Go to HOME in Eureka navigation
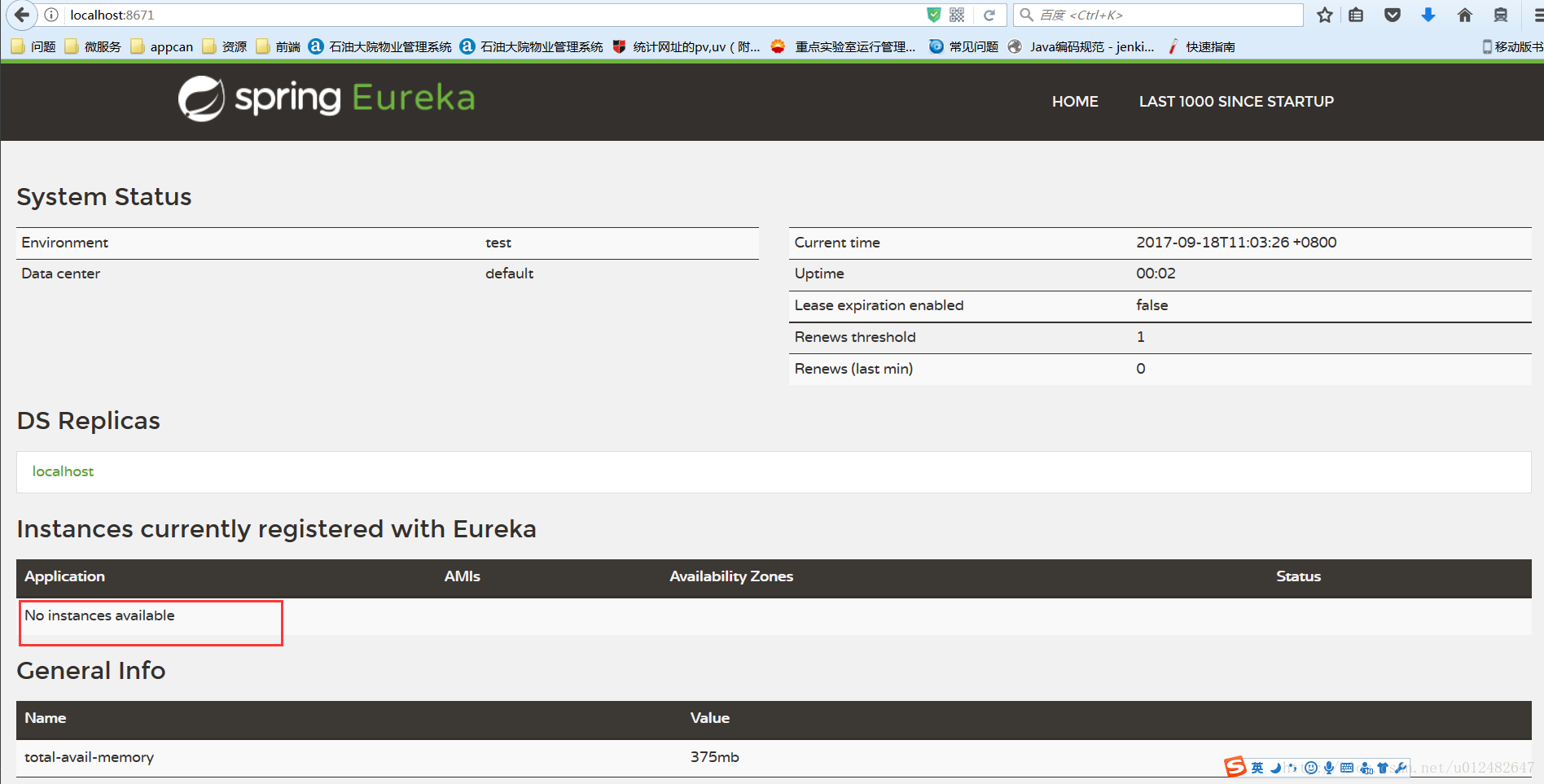 click(1075, 102)
